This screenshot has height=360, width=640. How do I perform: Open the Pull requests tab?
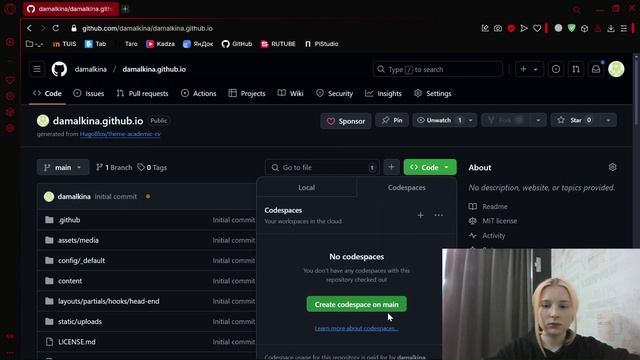(x=142, y=93)
